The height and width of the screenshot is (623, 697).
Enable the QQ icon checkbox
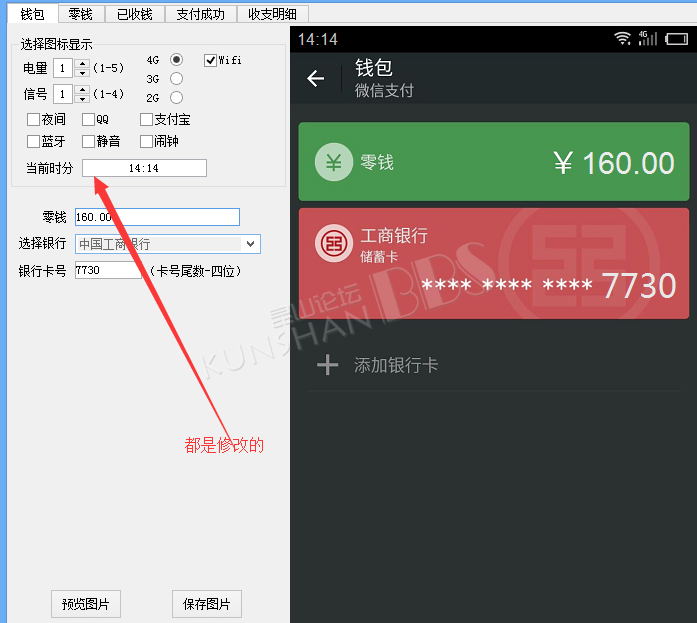coord(88,119)
